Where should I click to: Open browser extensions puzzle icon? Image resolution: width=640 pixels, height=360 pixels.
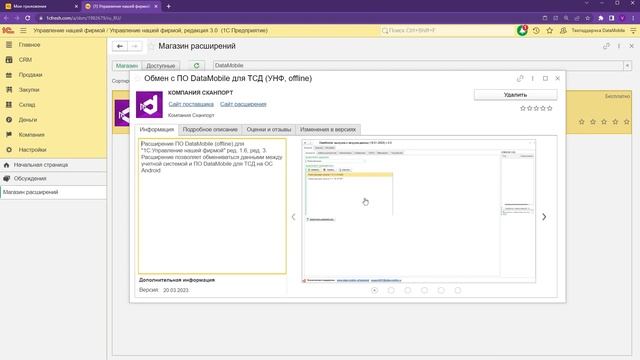(x=600, y=18)
